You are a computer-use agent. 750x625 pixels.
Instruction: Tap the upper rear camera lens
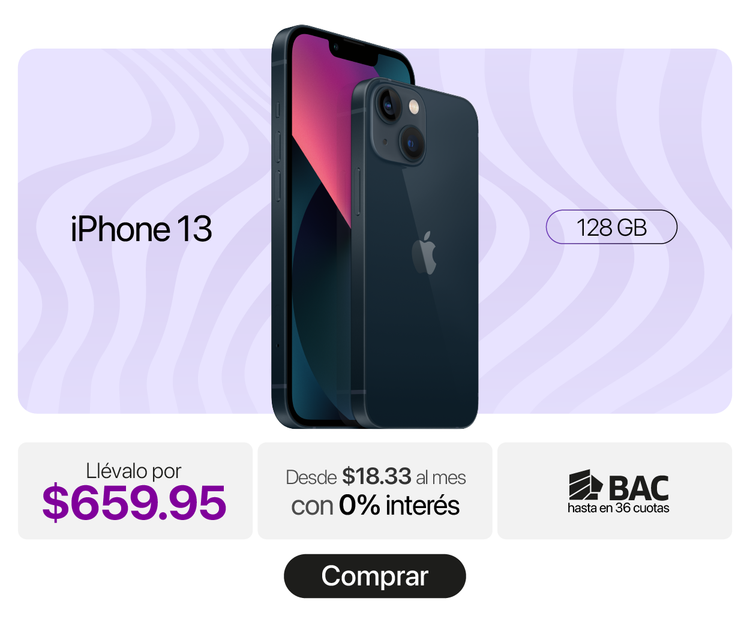(x=388, y=105)
